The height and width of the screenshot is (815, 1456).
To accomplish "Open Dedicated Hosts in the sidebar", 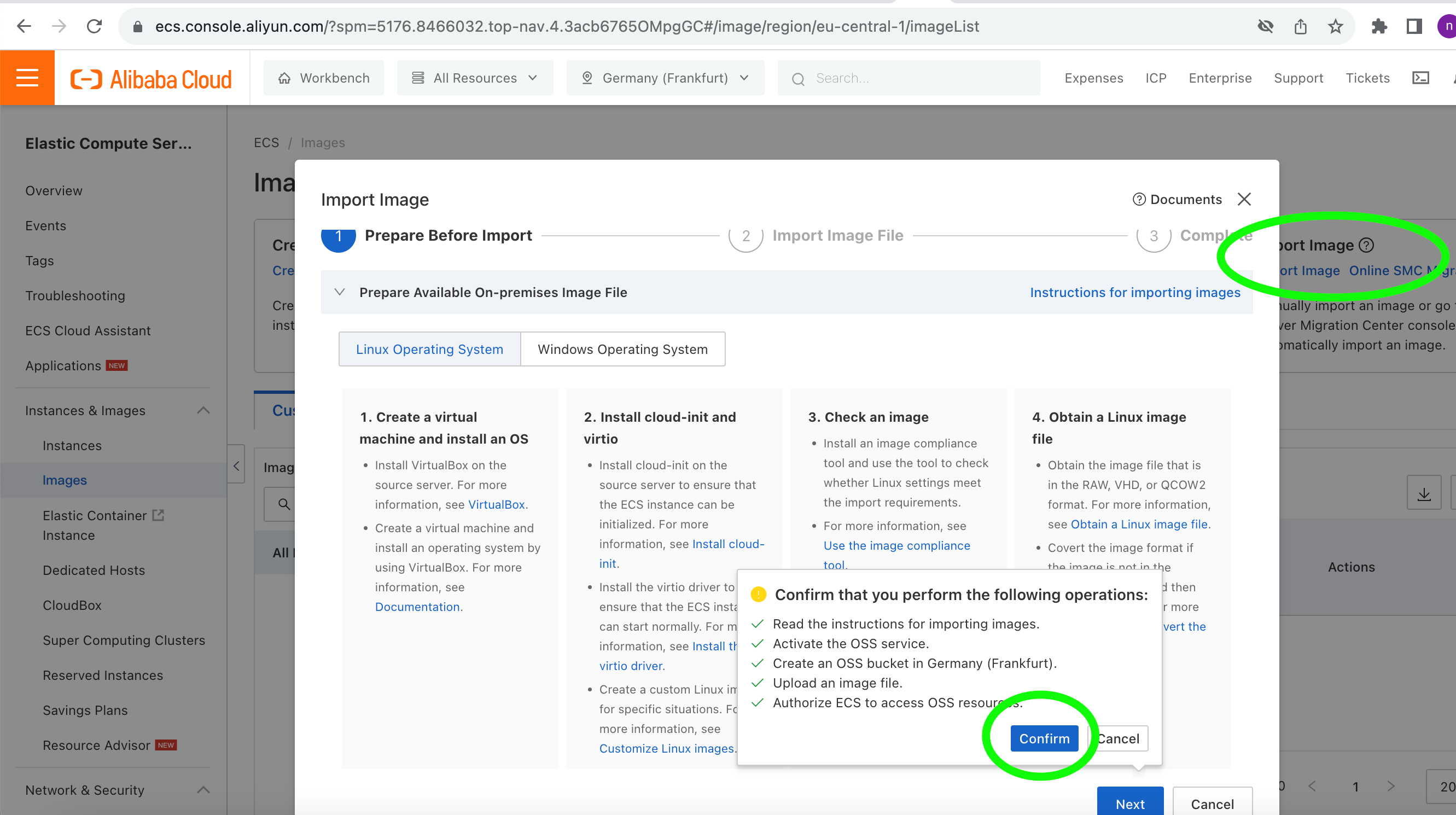I will (94, 570).
